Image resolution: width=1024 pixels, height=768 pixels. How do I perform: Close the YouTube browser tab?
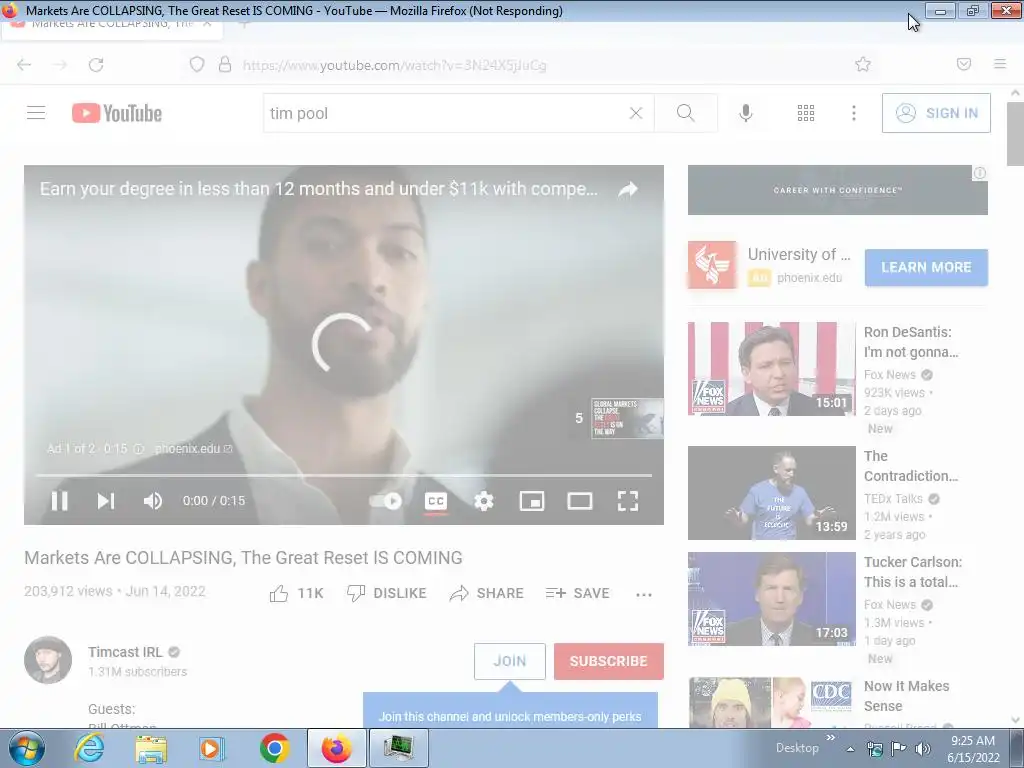207,24
